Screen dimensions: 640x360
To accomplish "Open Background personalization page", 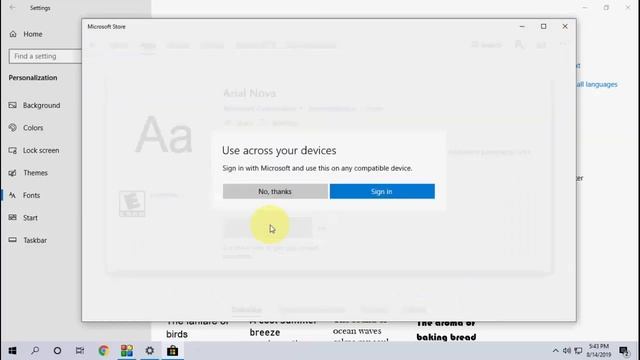I will (x=41, y=105).
